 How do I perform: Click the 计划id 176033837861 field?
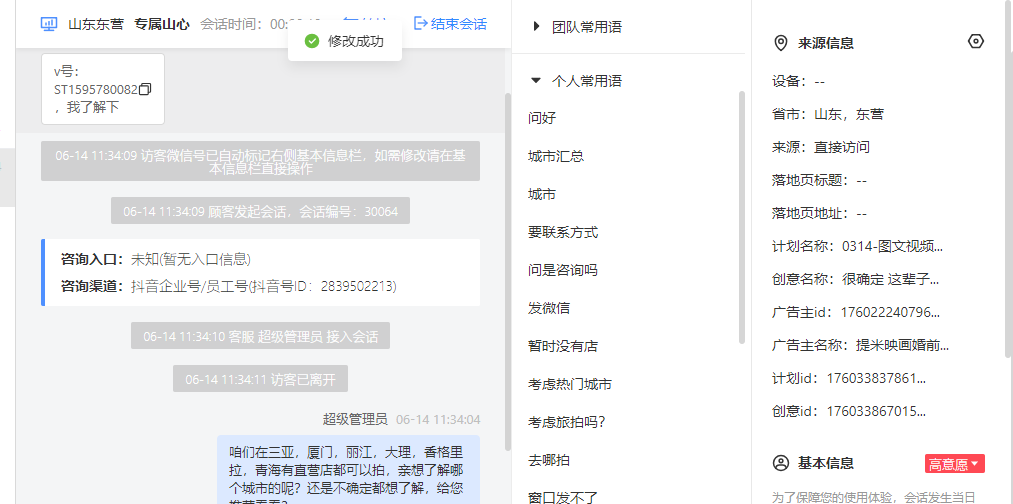848,378
